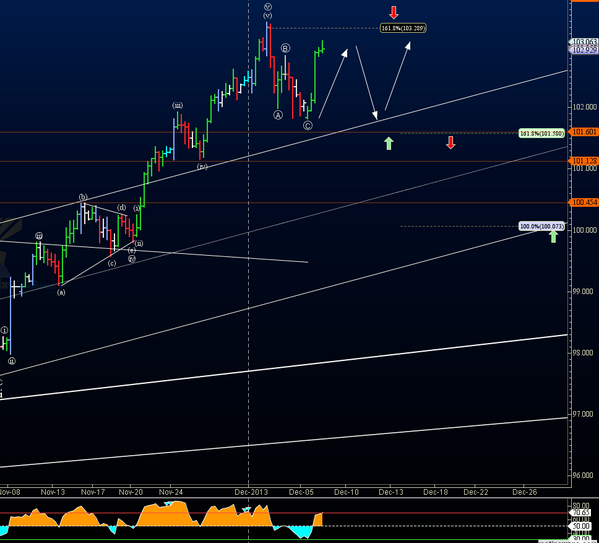Click the Dec-05 date label
599x543 pixels.
[301, 492]
